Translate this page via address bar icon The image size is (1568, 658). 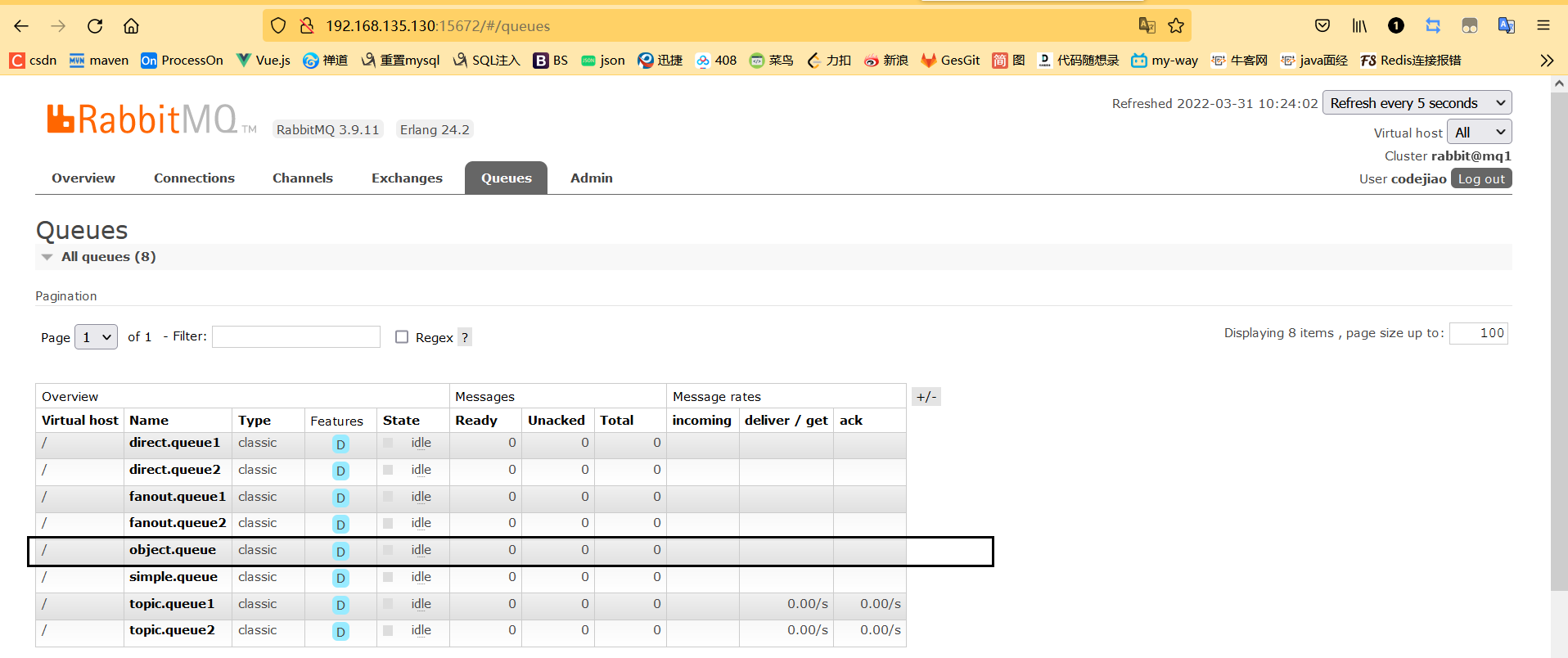(1147, 26)
